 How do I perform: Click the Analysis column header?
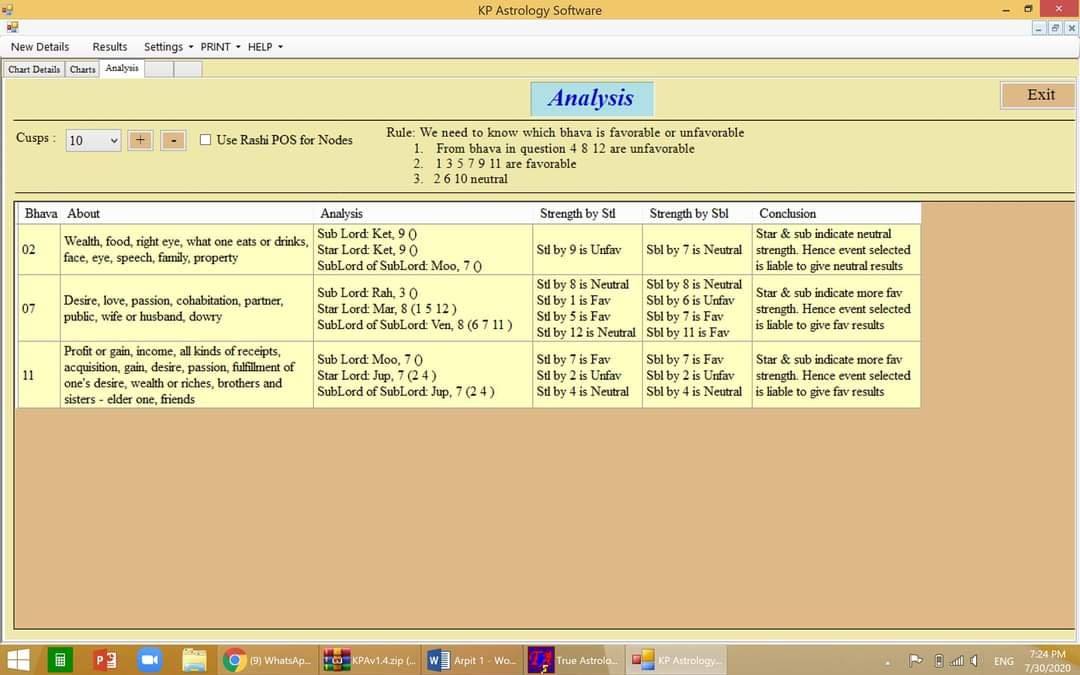point(423,214)
